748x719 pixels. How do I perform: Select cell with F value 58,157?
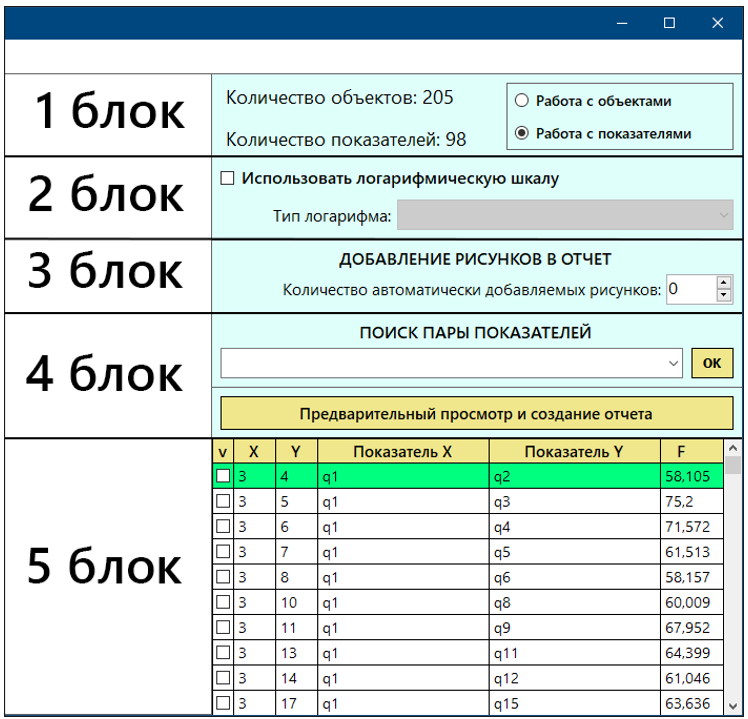(692, 577)
